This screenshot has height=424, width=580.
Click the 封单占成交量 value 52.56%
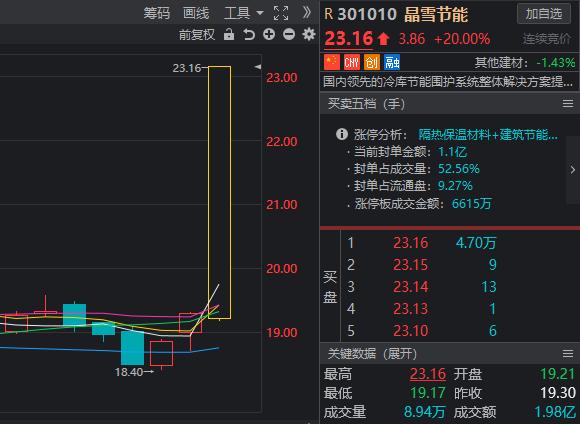click(x=459, y=169)
